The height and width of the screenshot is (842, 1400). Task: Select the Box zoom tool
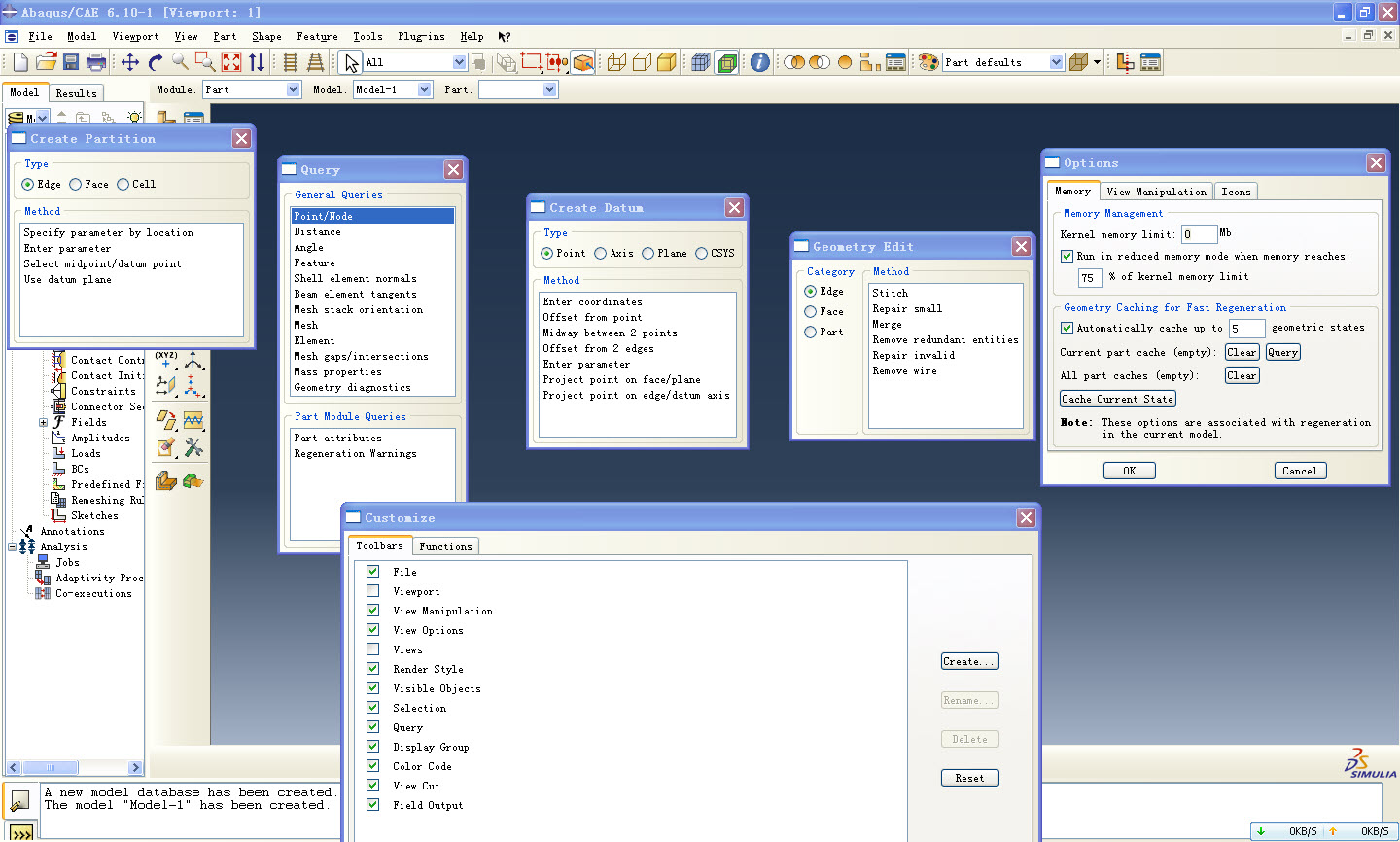[205, 62]
